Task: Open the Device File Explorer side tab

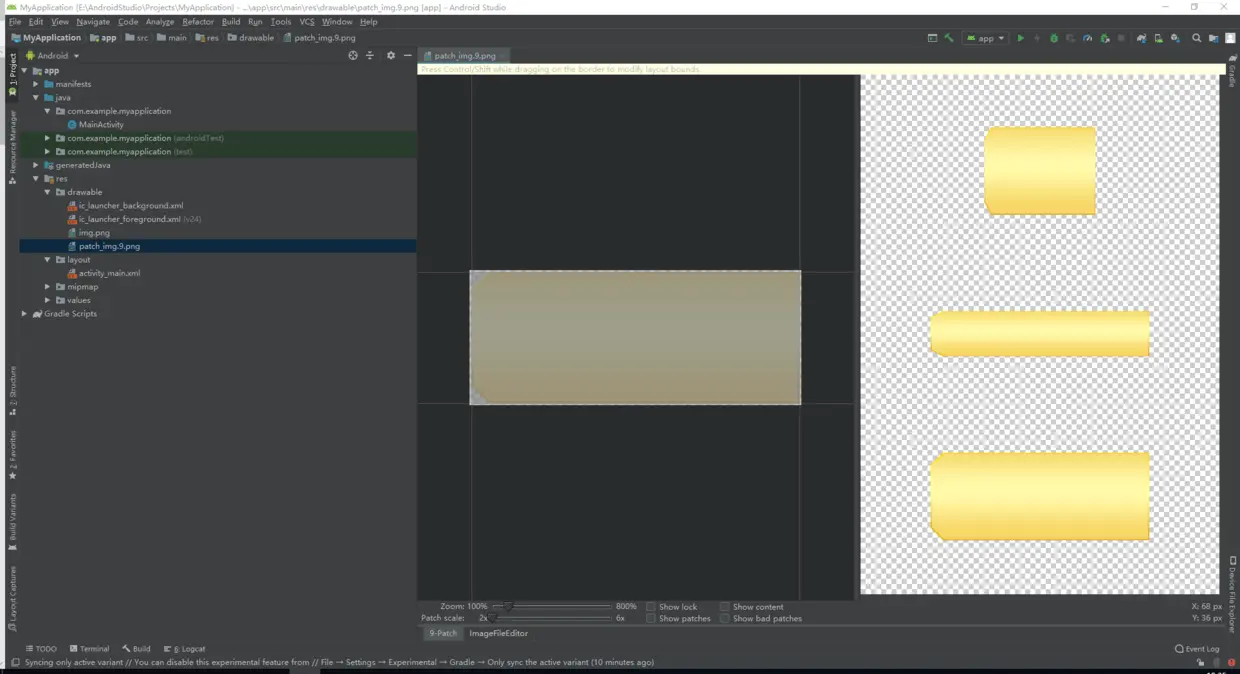Action: click(x=1232, y=595)
